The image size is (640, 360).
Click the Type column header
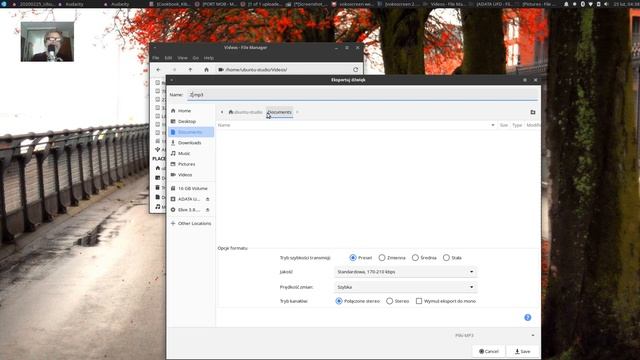pyautogui.click(x=517, y=125)
